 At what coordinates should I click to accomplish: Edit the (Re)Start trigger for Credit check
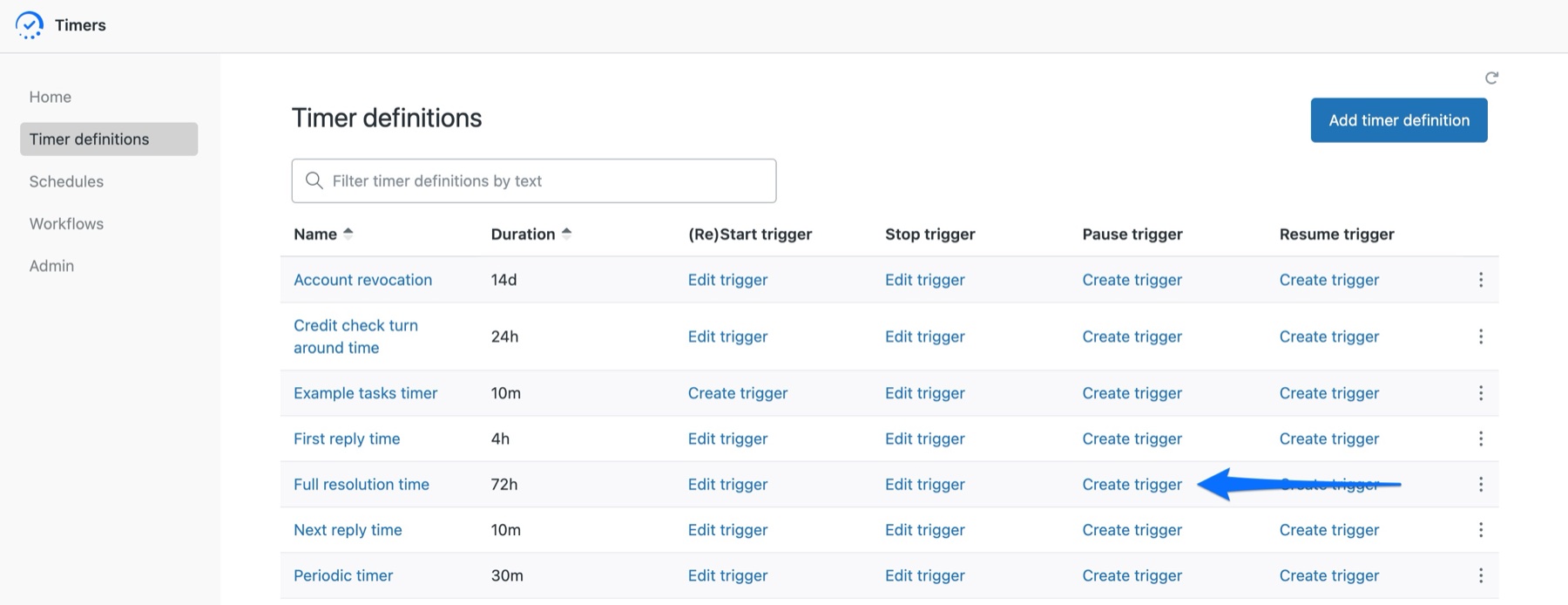727,336
